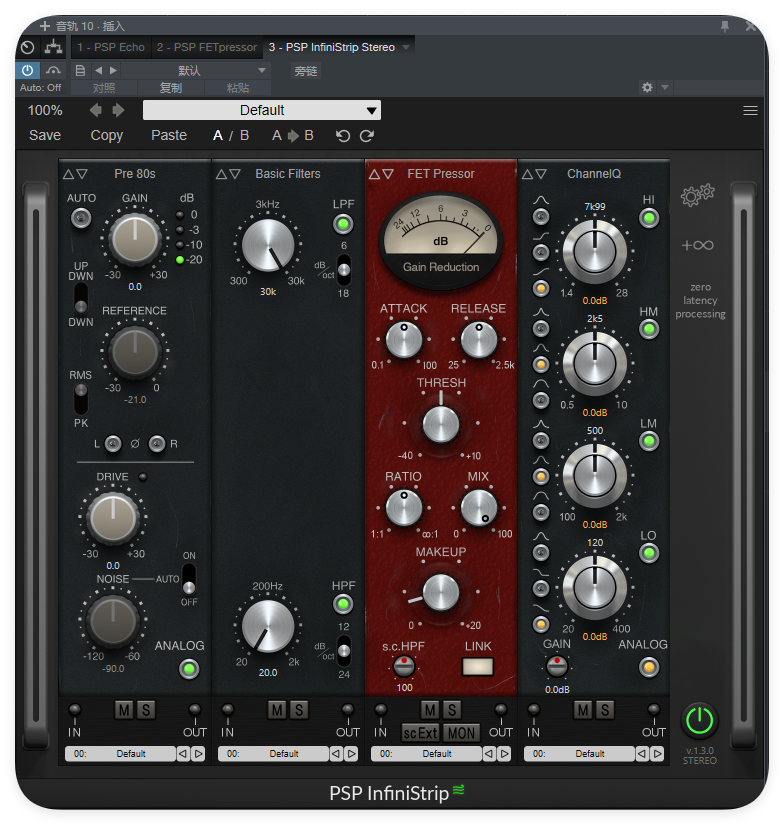Viewport: 784px width, 825px height.
Task: Click 对照 compare button
Action: (104, 88)
